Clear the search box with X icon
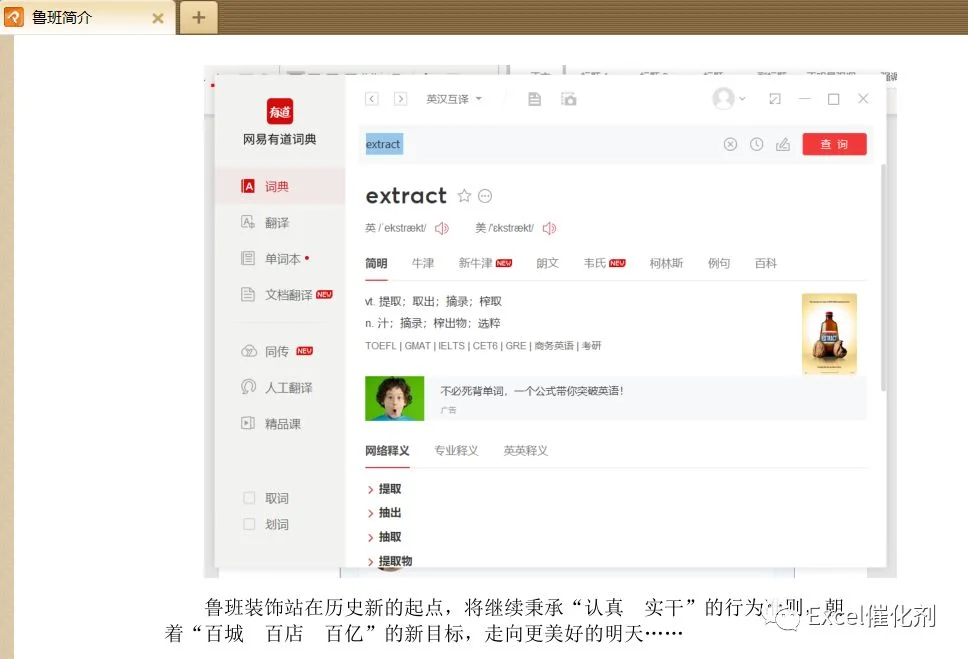968x659 pixels. point(730,145)
